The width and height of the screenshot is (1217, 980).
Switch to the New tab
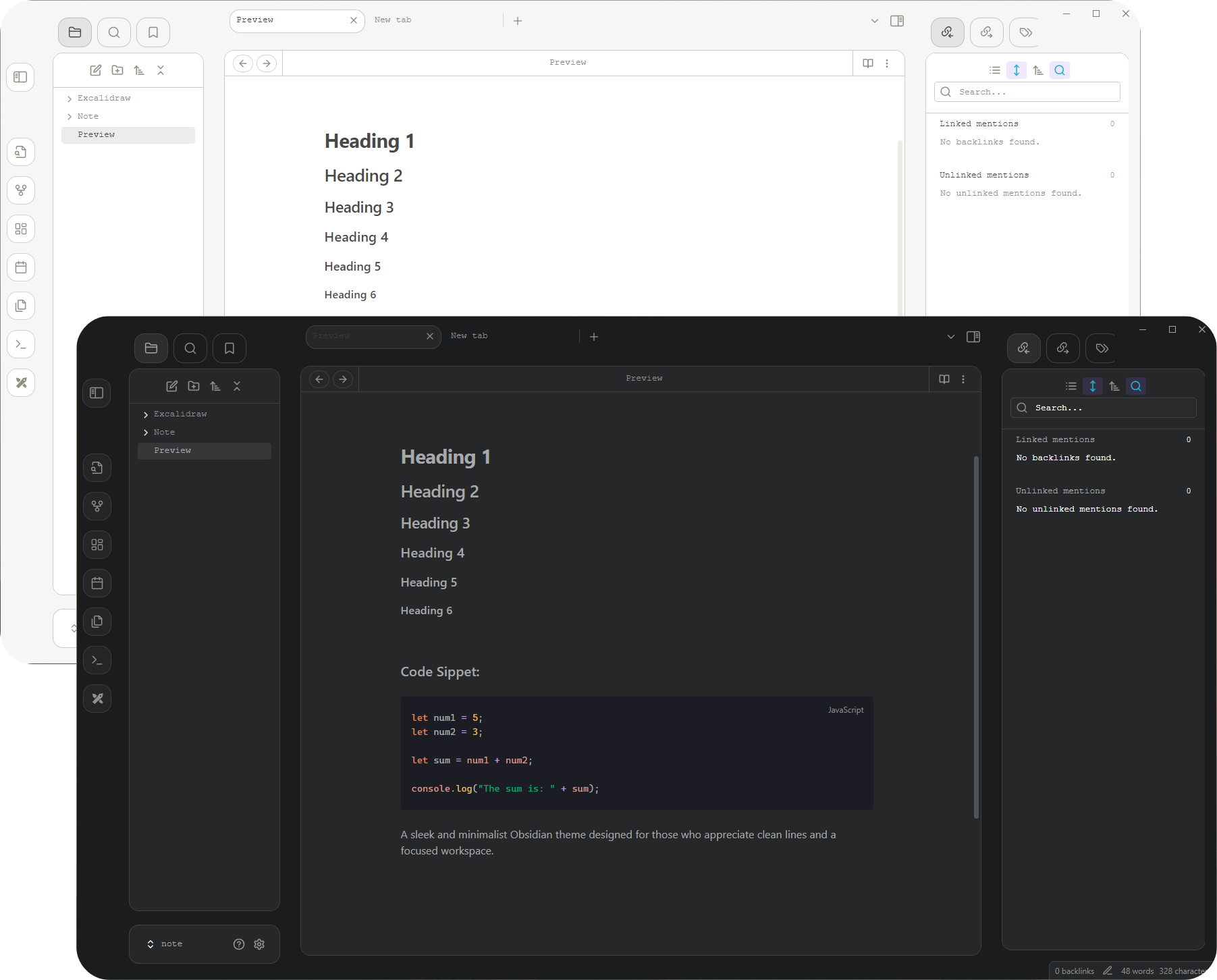click(468, 335)
